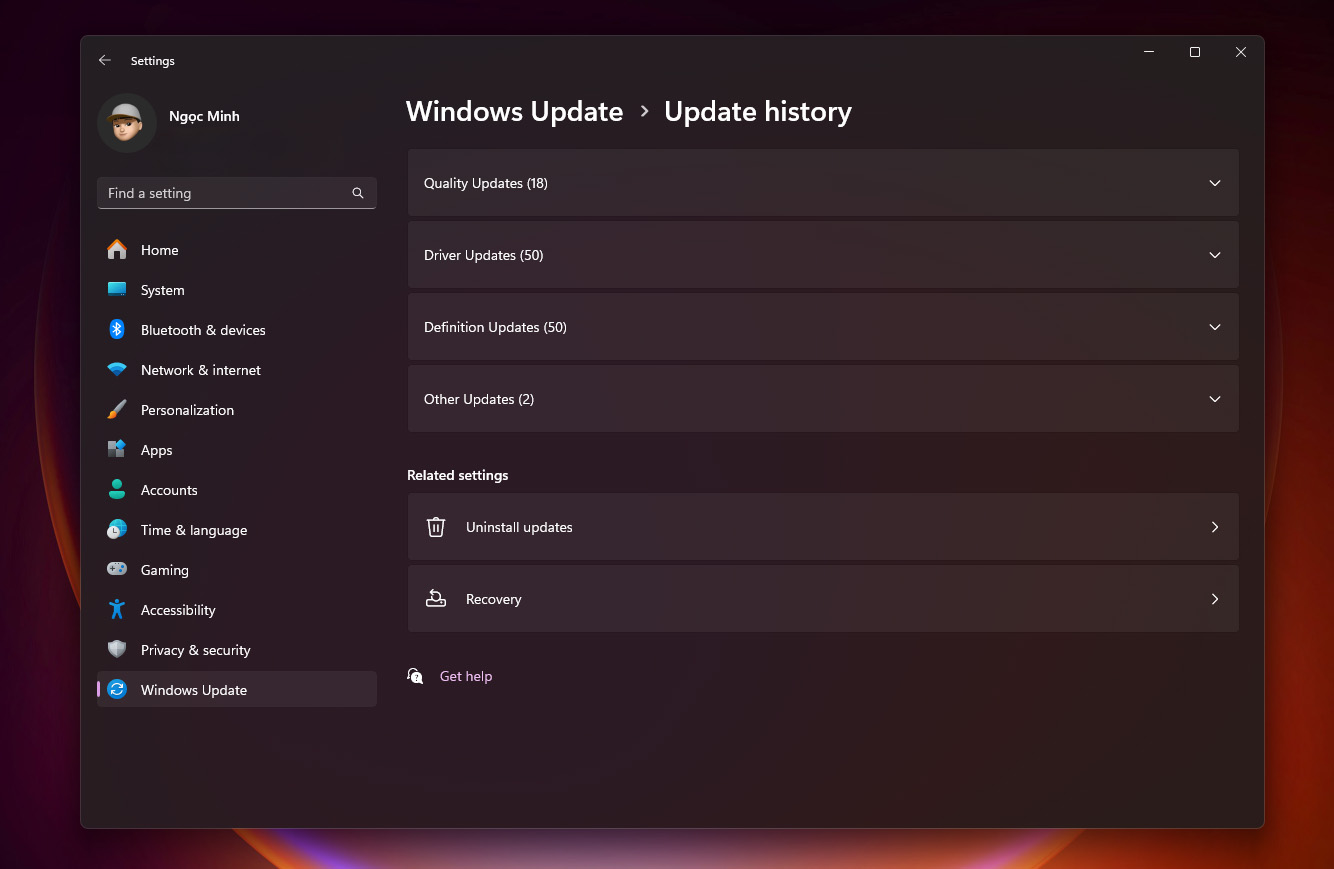
Task: Maximize the Settings window
Action: point(1194,52)
